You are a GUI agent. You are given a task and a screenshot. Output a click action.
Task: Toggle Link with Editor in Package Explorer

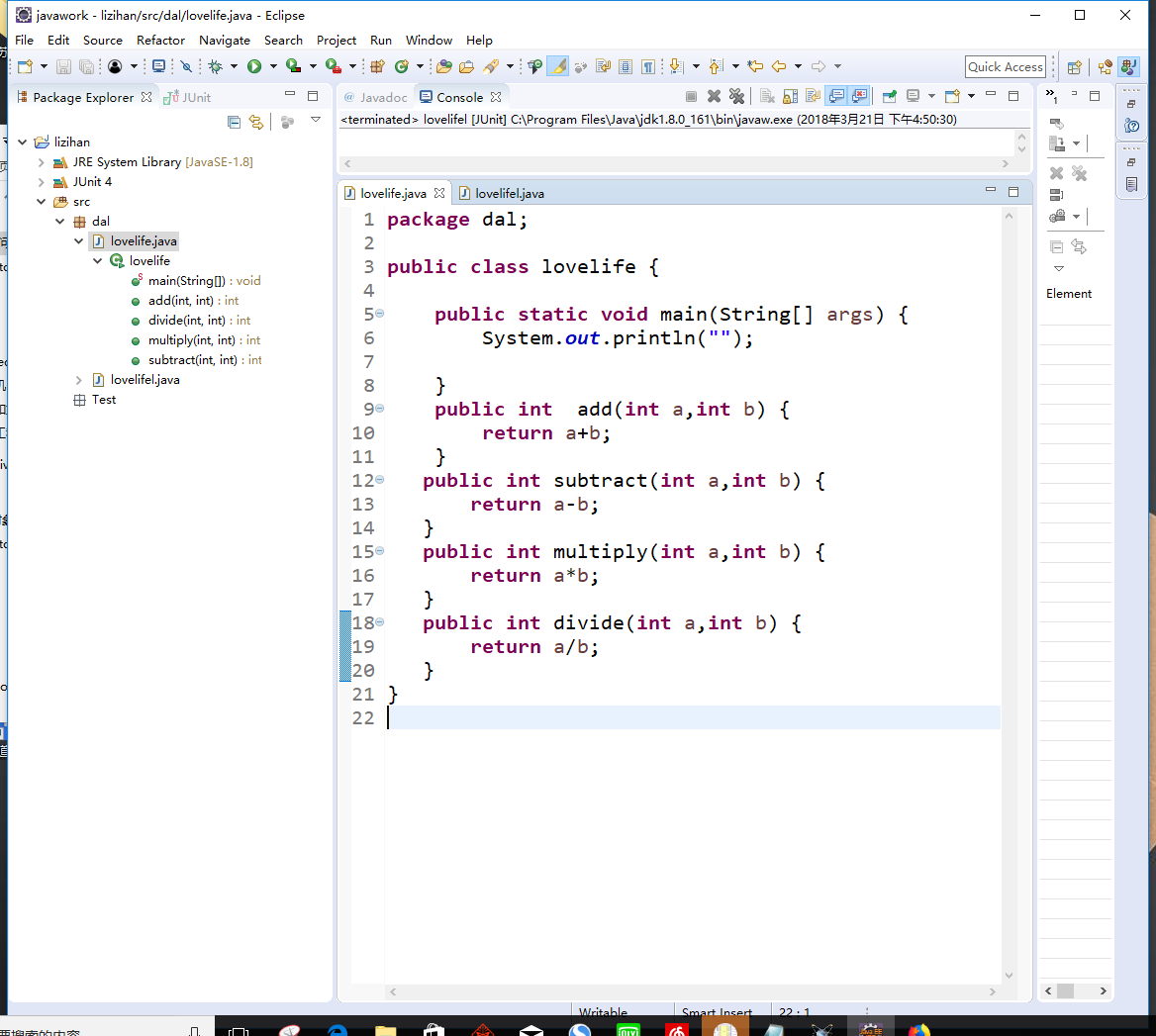click(256, 122)
